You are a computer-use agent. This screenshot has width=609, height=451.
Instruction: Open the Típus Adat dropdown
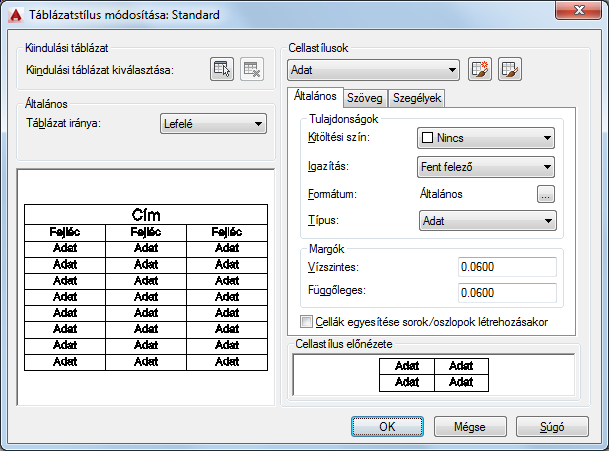(x=487, y=221)
